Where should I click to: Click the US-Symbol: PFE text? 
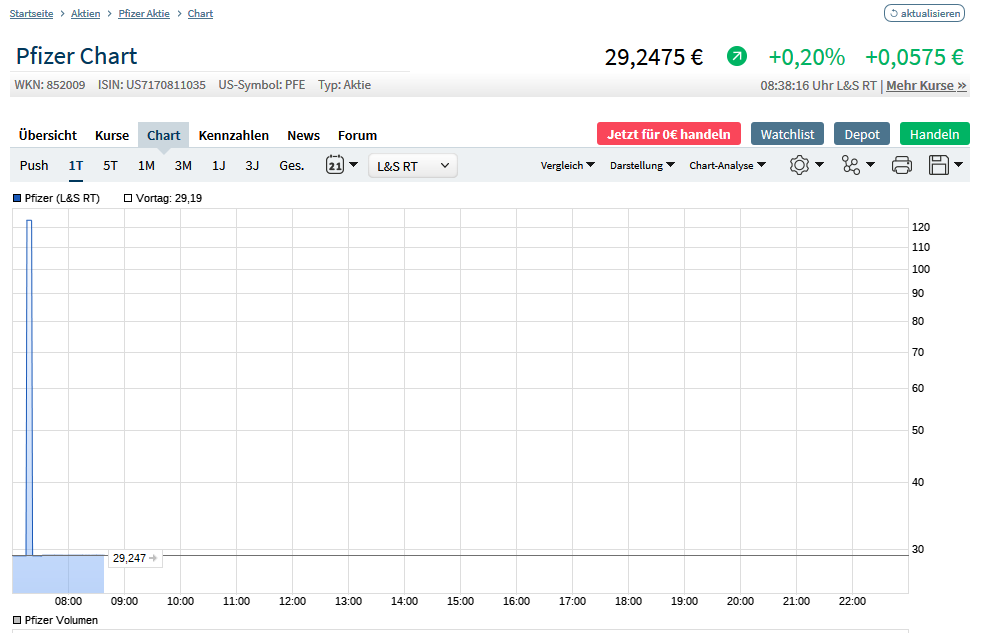[x=262, y=85]
